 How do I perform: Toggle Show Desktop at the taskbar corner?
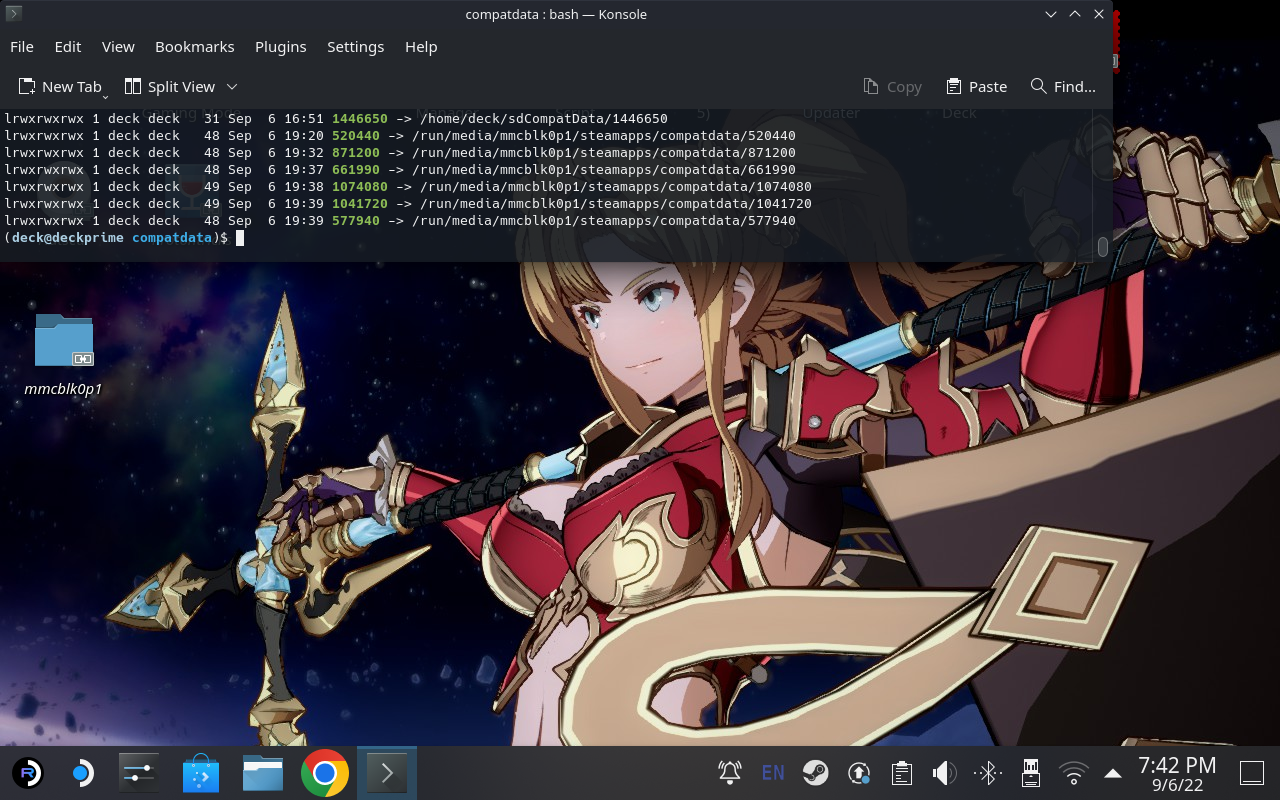(1251, 772)
